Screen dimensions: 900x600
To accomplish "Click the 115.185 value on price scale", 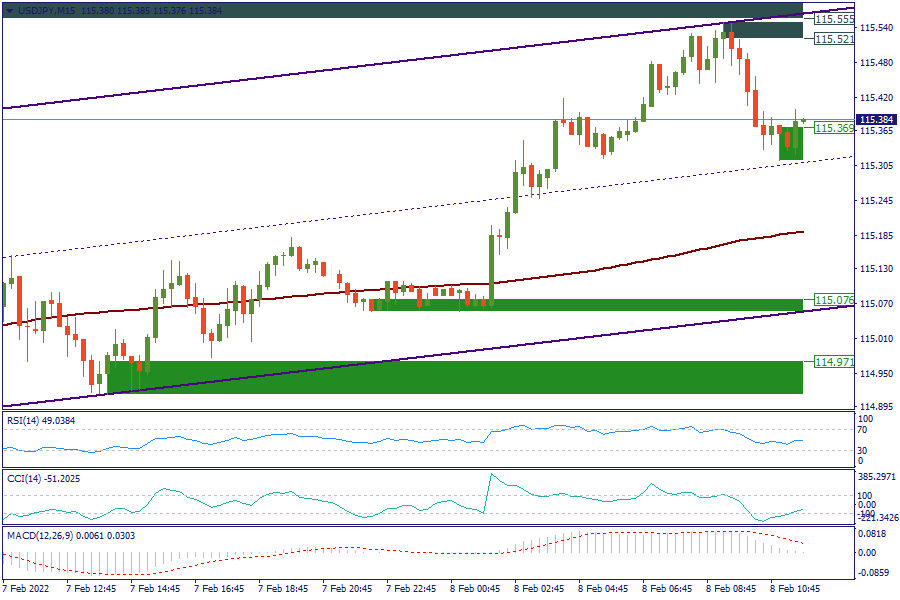I will click(876, 236).
